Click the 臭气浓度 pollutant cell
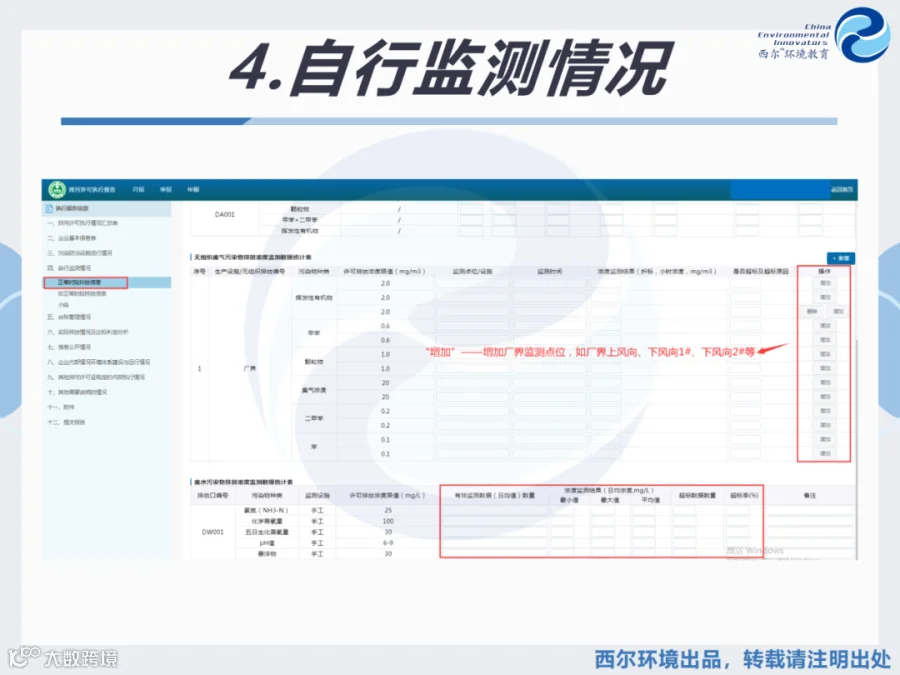 pyautogui.click(x=314, y=390)
